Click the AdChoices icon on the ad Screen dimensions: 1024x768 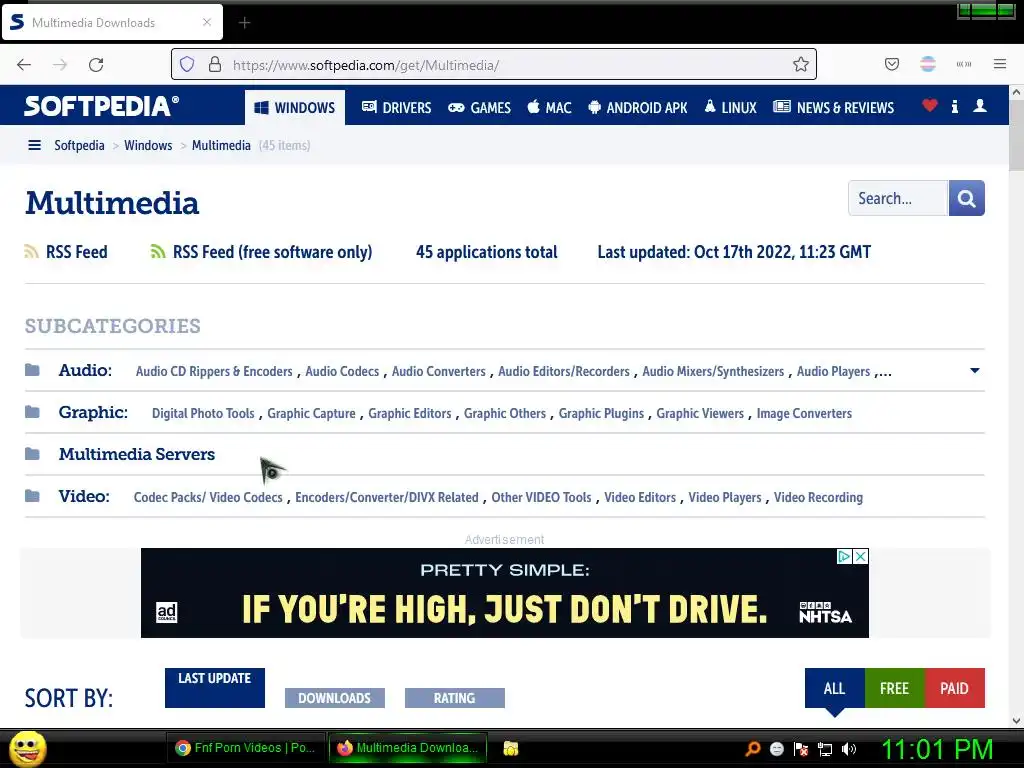tap(844, 556)
